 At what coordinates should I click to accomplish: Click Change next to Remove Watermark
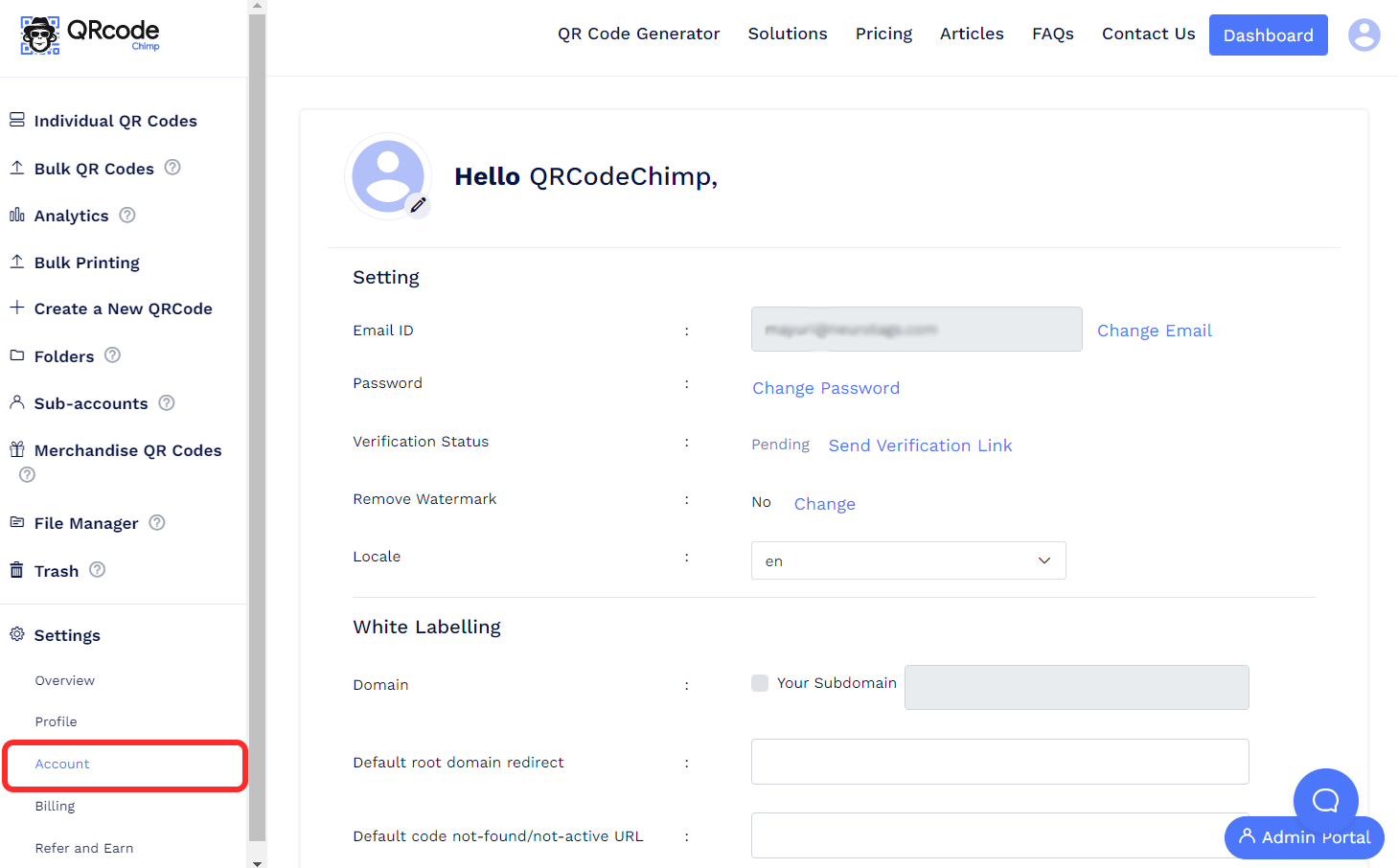(824, 503)
